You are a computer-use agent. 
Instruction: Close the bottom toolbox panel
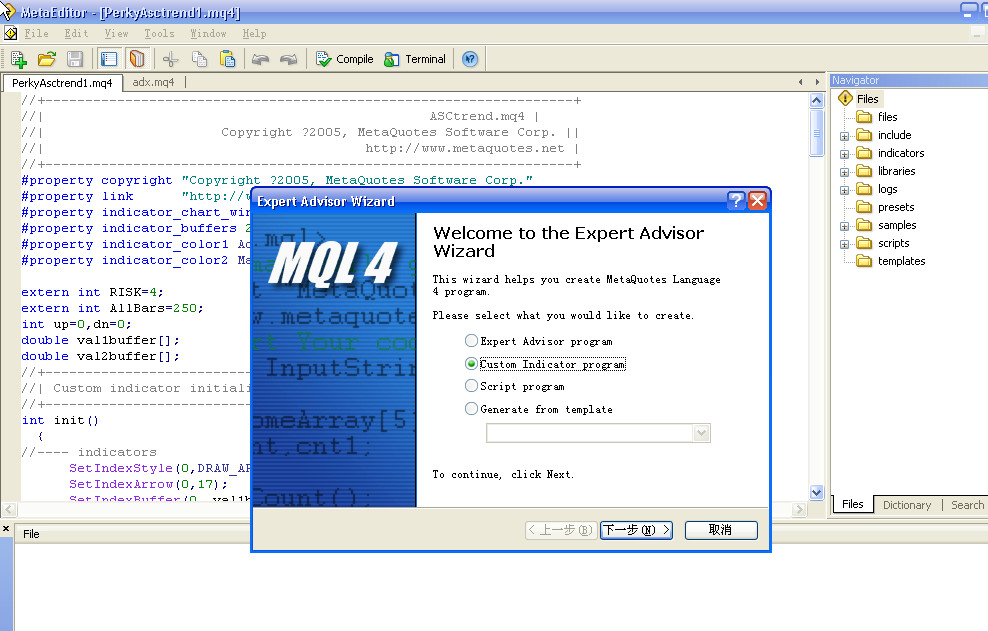(x=6, y=528)
